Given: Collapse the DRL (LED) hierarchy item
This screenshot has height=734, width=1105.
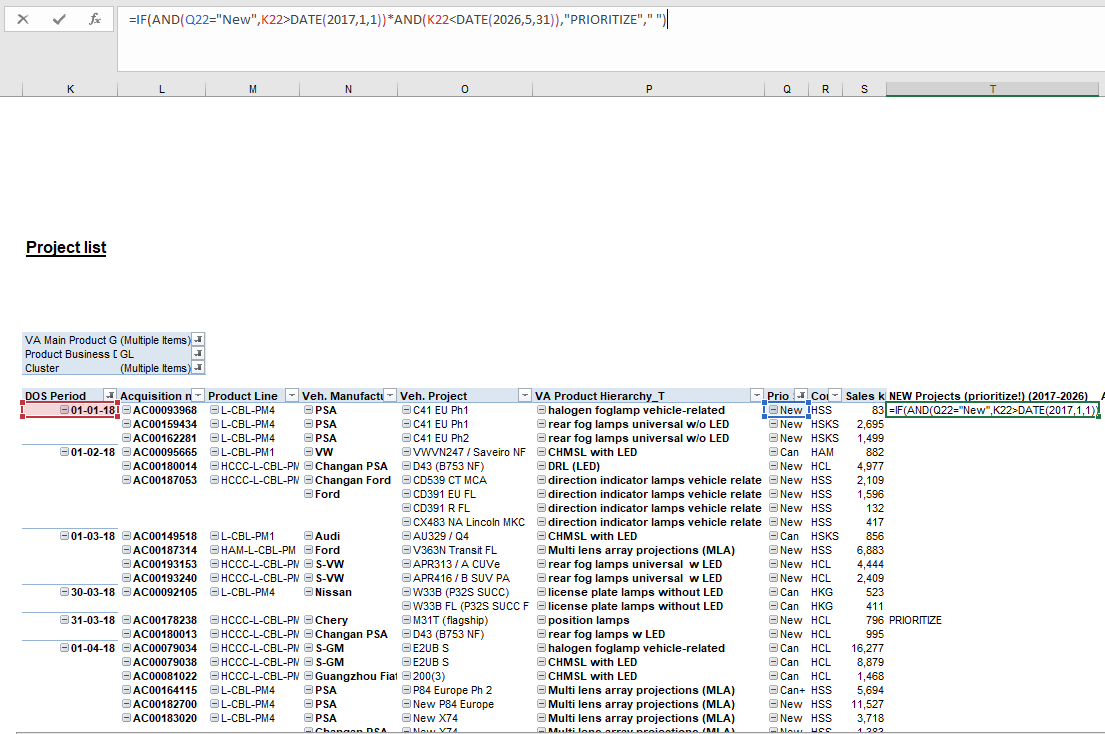Looking at the screenshot, I should tap(541, 466).
